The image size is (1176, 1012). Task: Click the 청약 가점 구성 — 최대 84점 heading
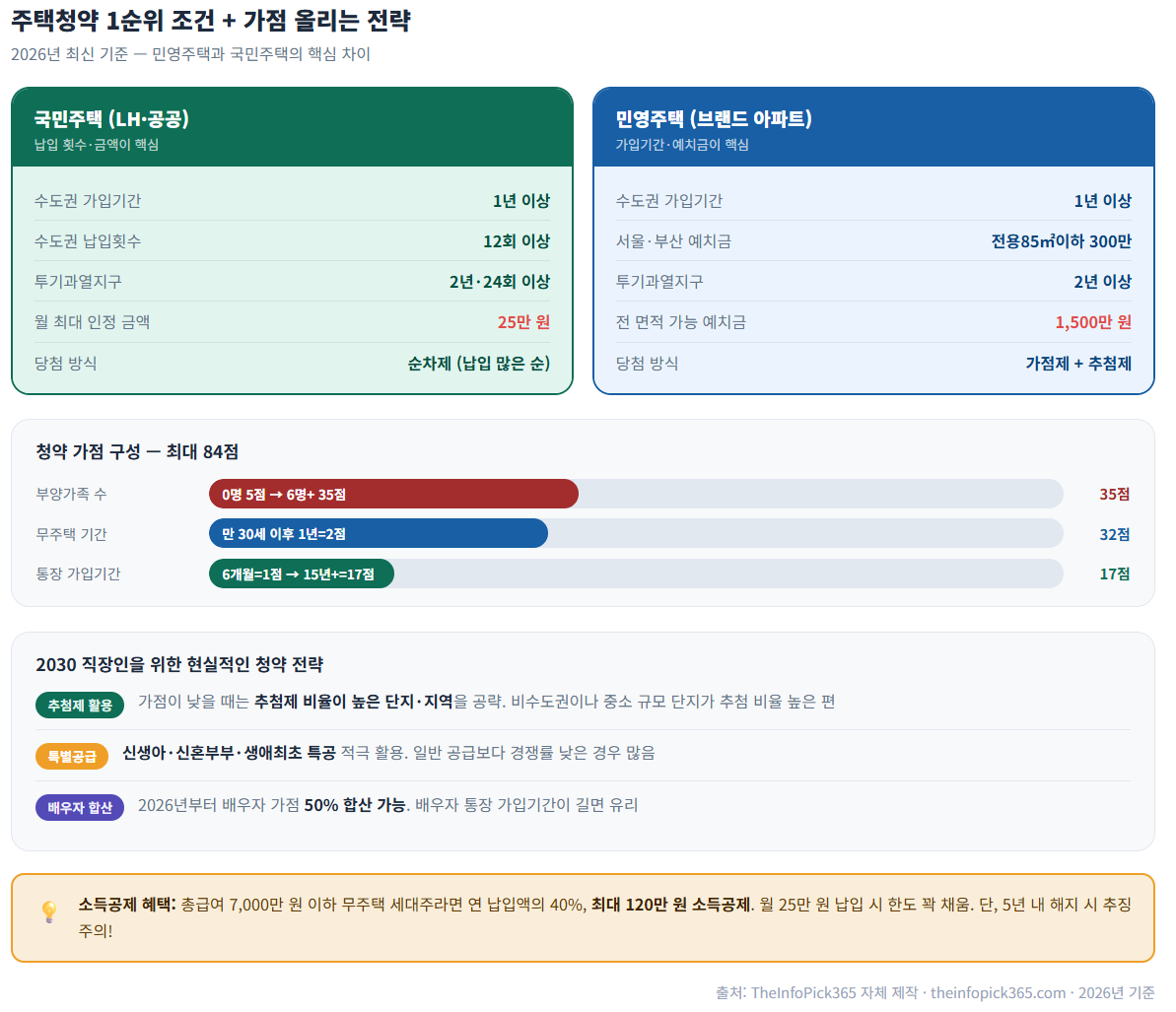click(x=137, y=452)
